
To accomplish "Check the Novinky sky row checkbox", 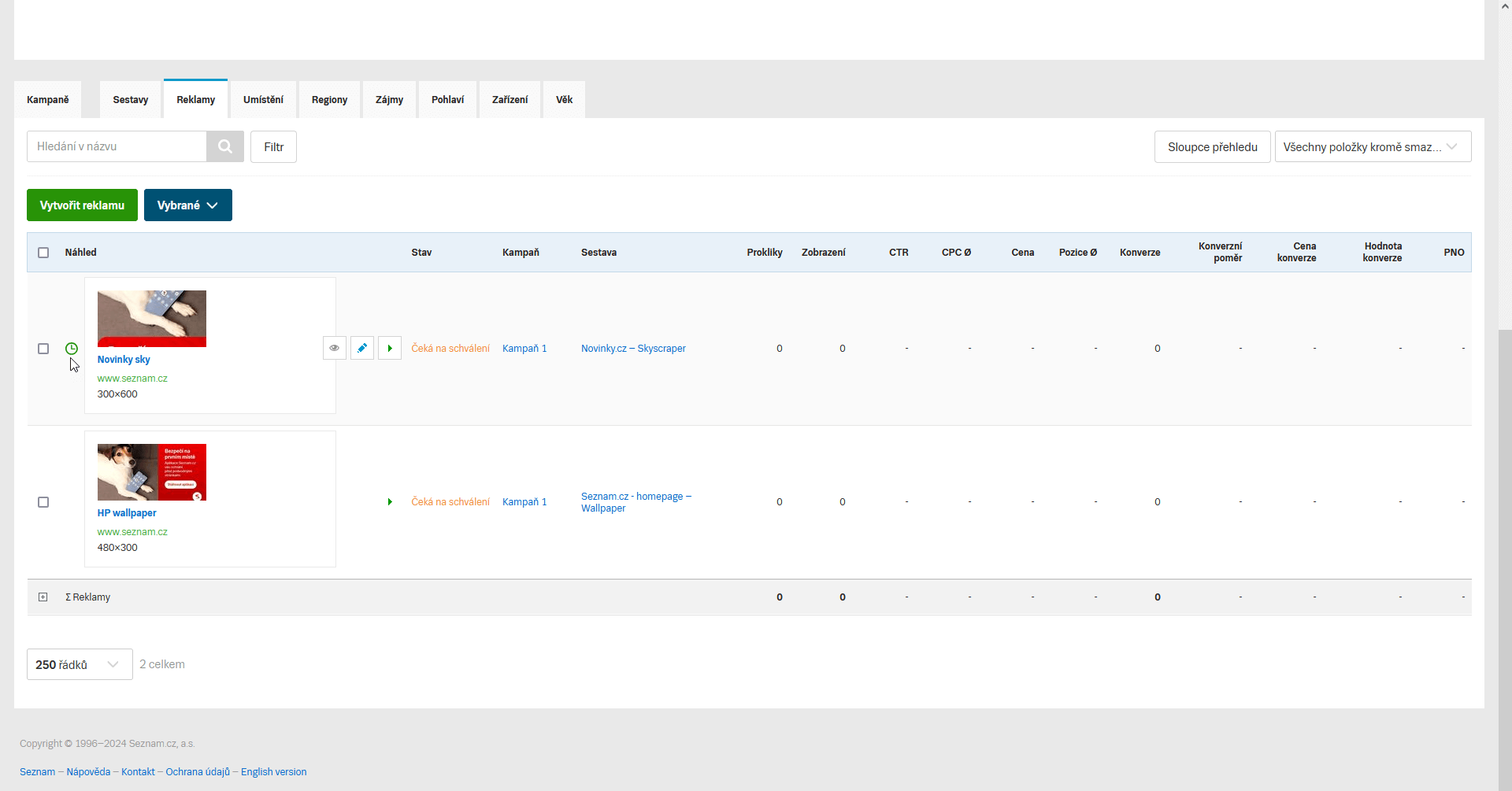I will tap(43, 349).
